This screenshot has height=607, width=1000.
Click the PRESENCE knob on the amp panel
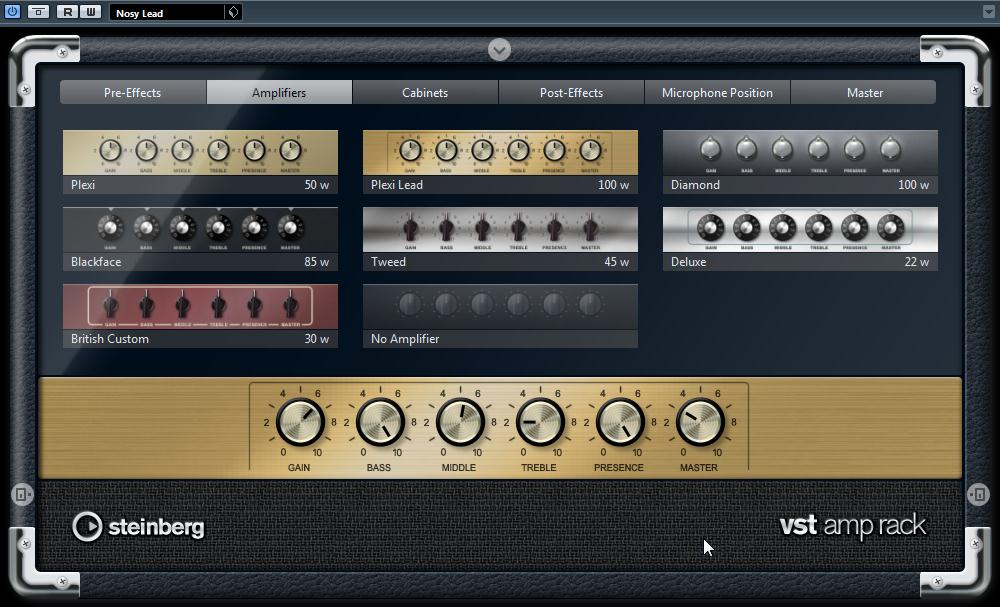click(x=620, y=422)
